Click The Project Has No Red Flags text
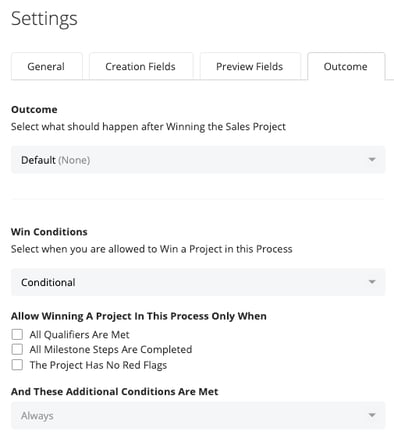 point(98,365)
